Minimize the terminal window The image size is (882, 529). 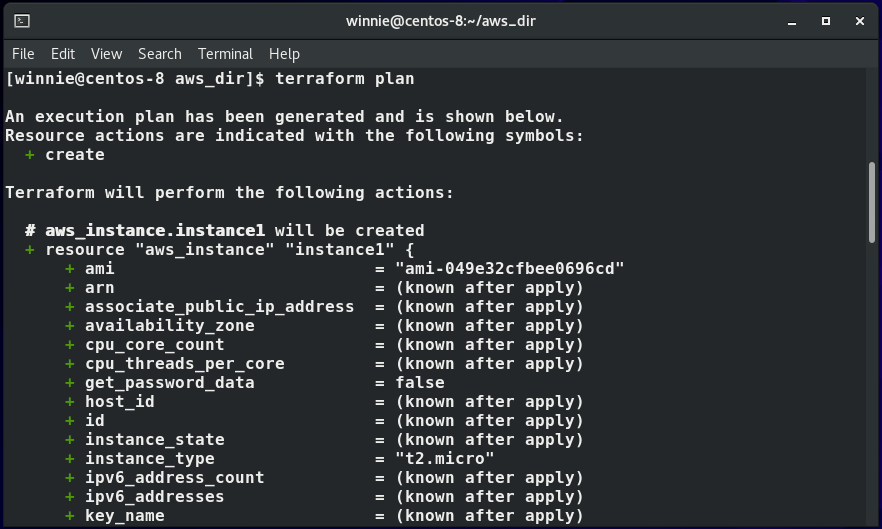point(792,21)
